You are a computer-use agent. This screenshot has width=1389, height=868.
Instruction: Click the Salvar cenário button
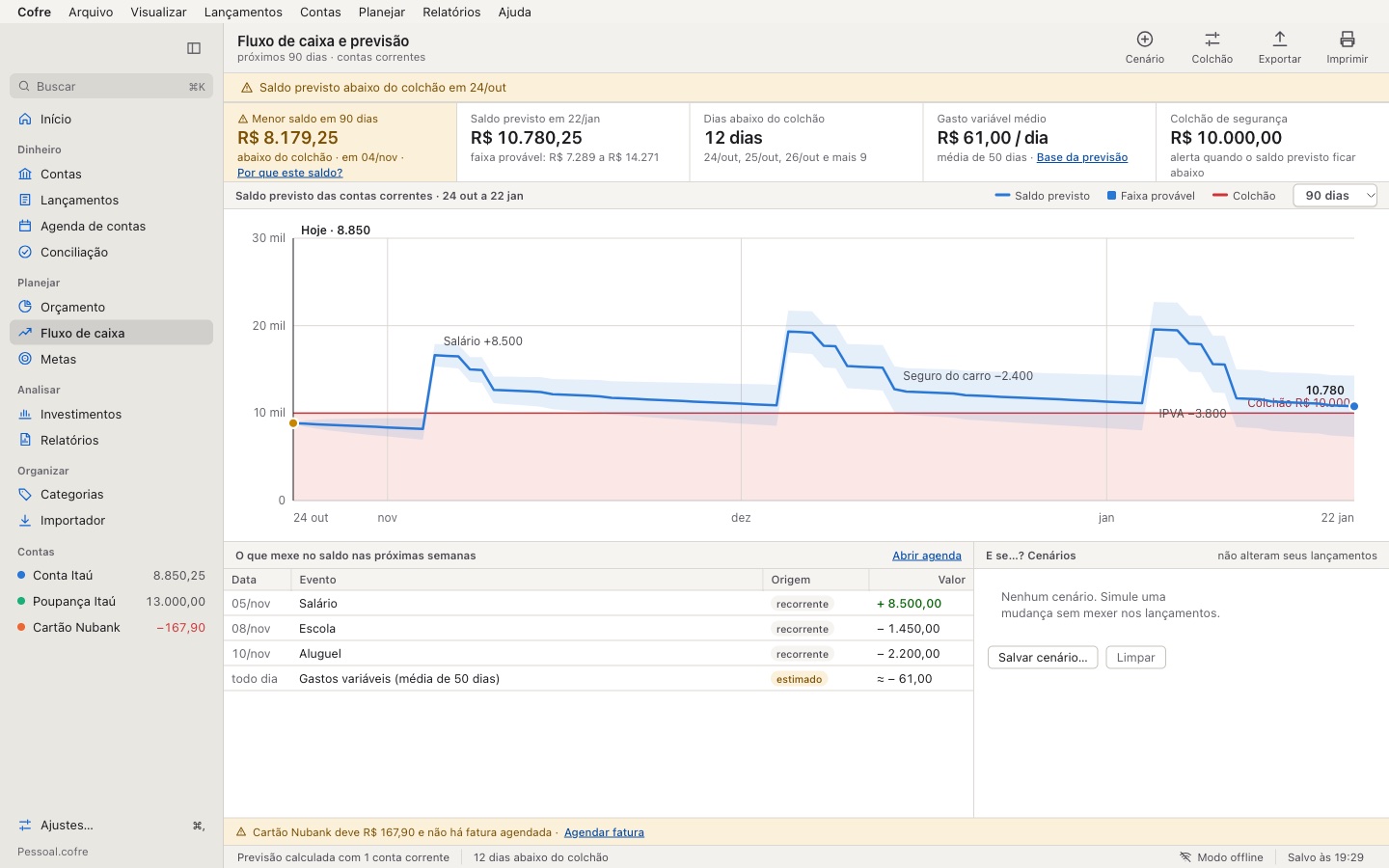[1043, 658]
